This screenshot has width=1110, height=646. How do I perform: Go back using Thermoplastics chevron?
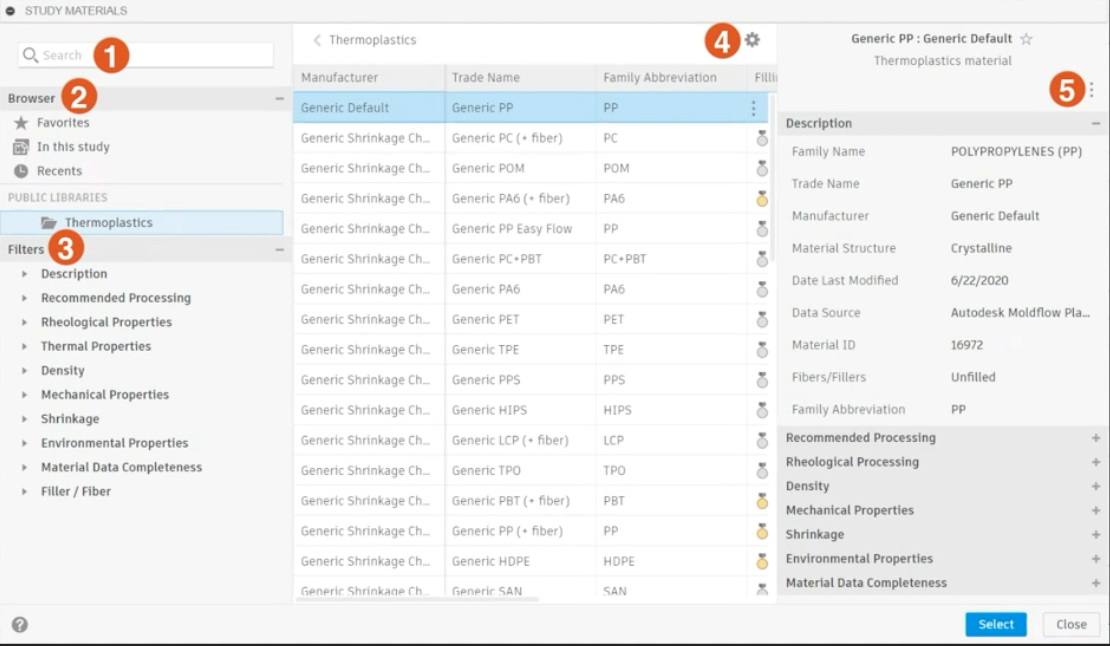pos(316,40)
